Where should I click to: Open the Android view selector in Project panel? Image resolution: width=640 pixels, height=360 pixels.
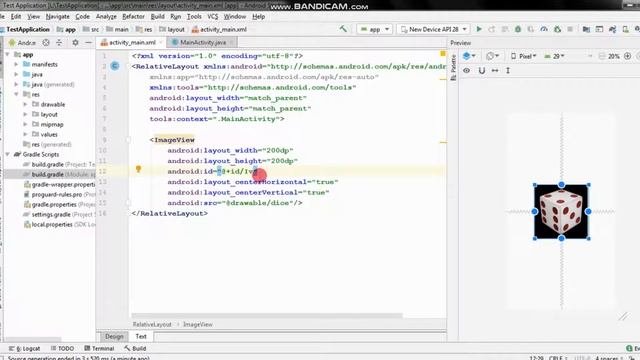pyautogui.click(x=22, y=42)
